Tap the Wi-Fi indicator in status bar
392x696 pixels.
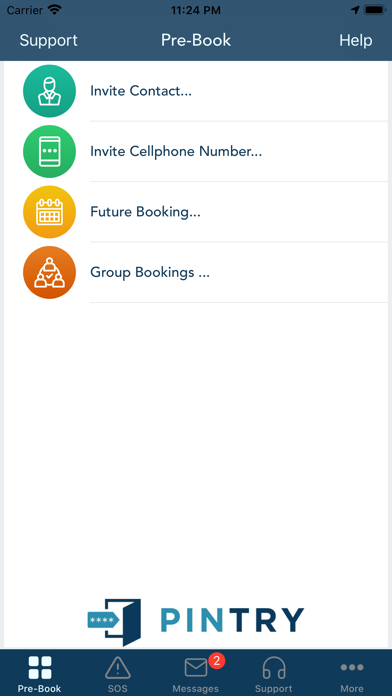pyautogui.click(x=55, y=10)
